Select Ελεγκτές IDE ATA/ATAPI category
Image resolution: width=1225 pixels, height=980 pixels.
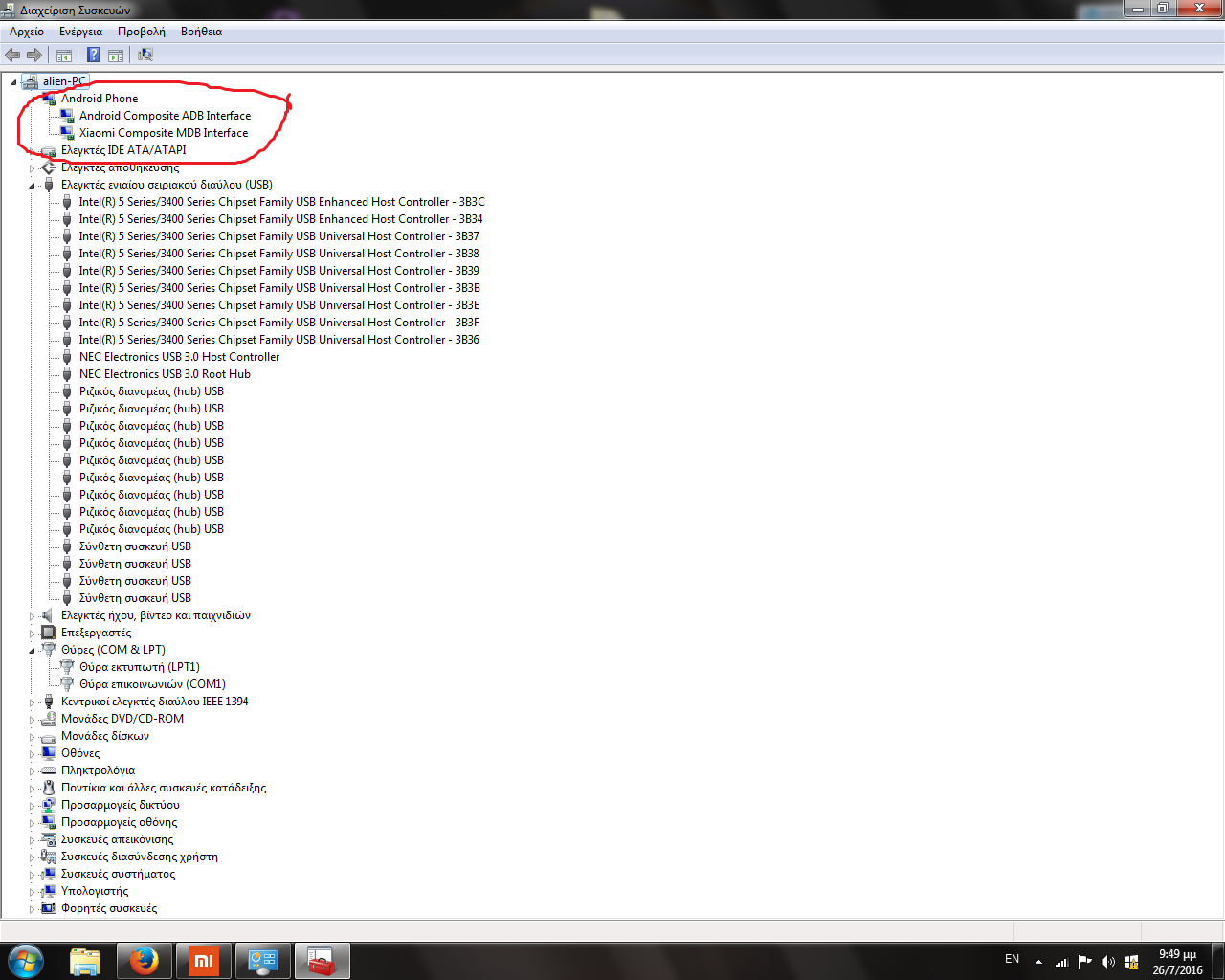click(123, 150)
